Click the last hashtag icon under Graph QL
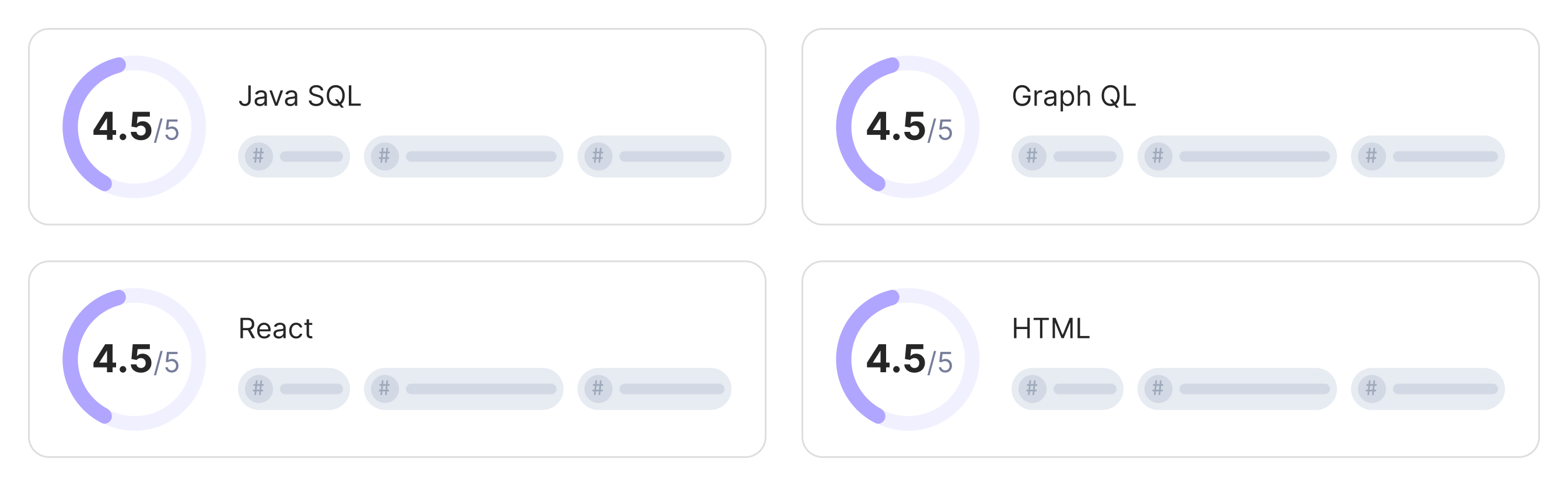 1372,156
